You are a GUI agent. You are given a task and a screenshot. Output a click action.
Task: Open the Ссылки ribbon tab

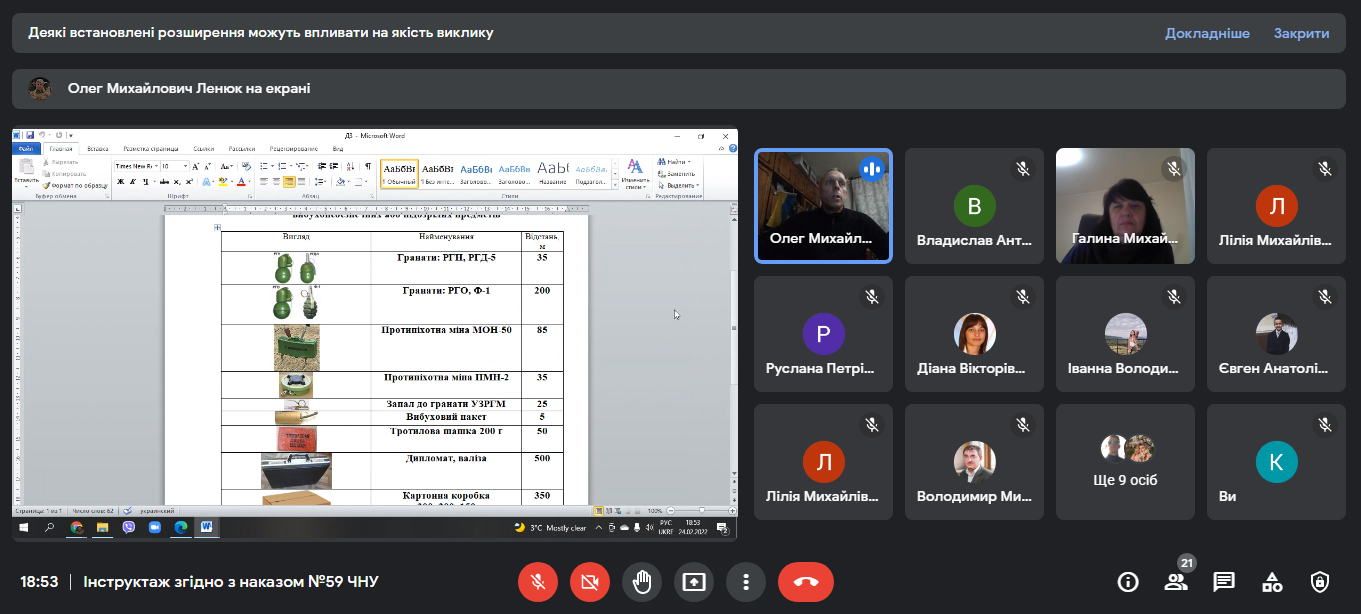[204, 148]
